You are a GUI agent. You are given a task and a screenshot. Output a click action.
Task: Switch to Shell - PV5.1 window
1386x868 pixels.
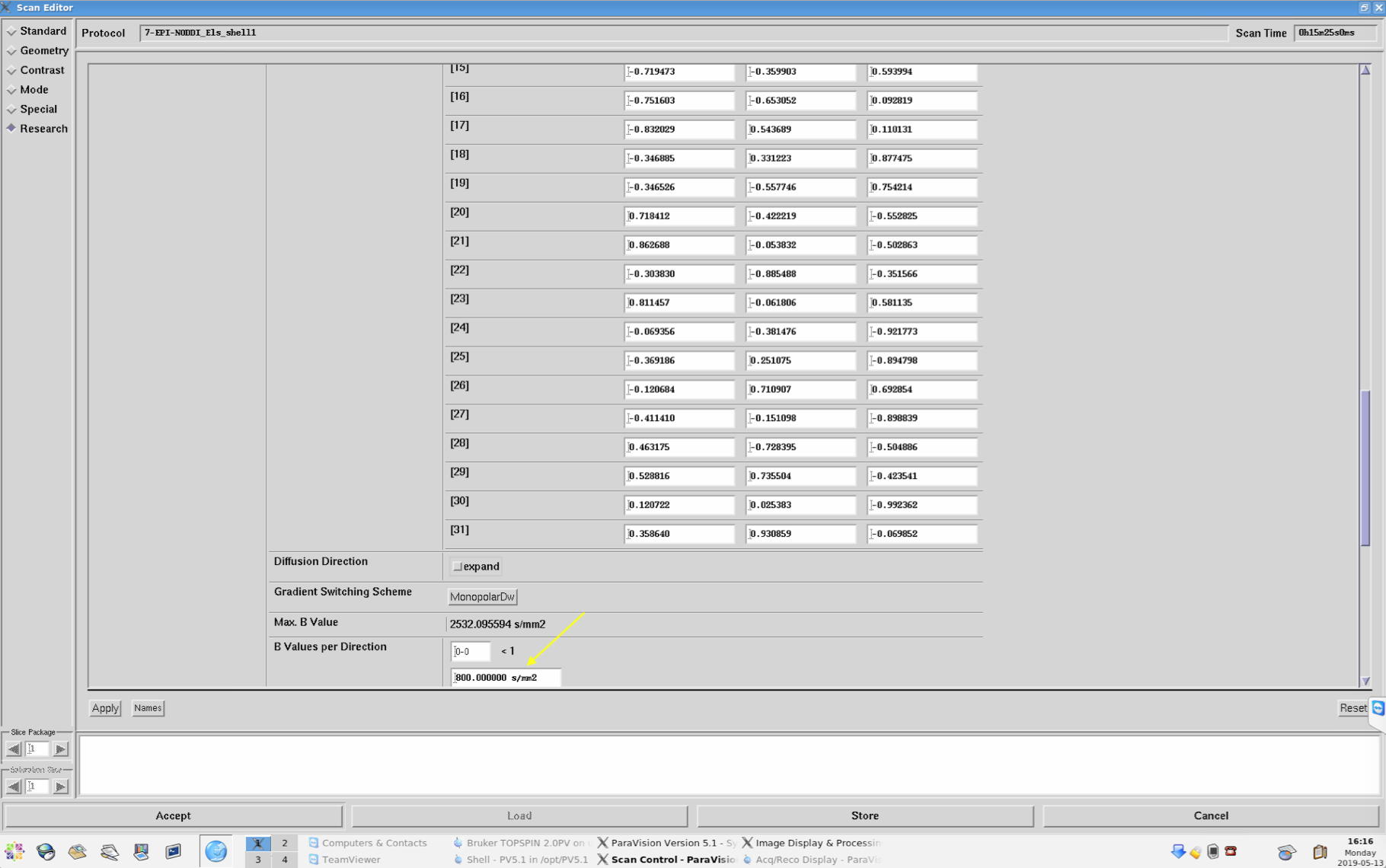(520, 860)
